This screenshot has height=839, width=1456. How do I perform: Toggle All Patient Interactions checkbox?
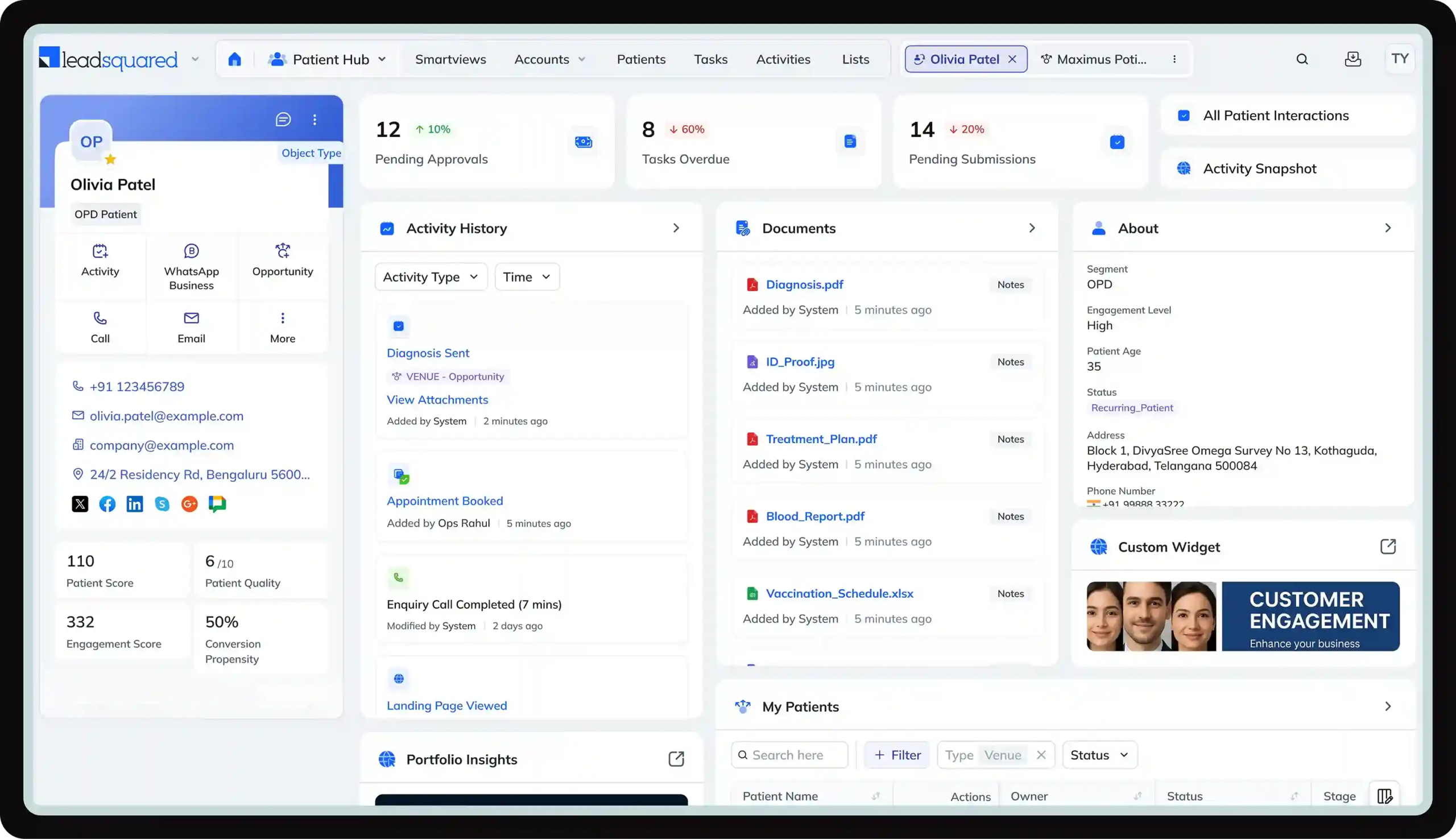coord(1184,116)
